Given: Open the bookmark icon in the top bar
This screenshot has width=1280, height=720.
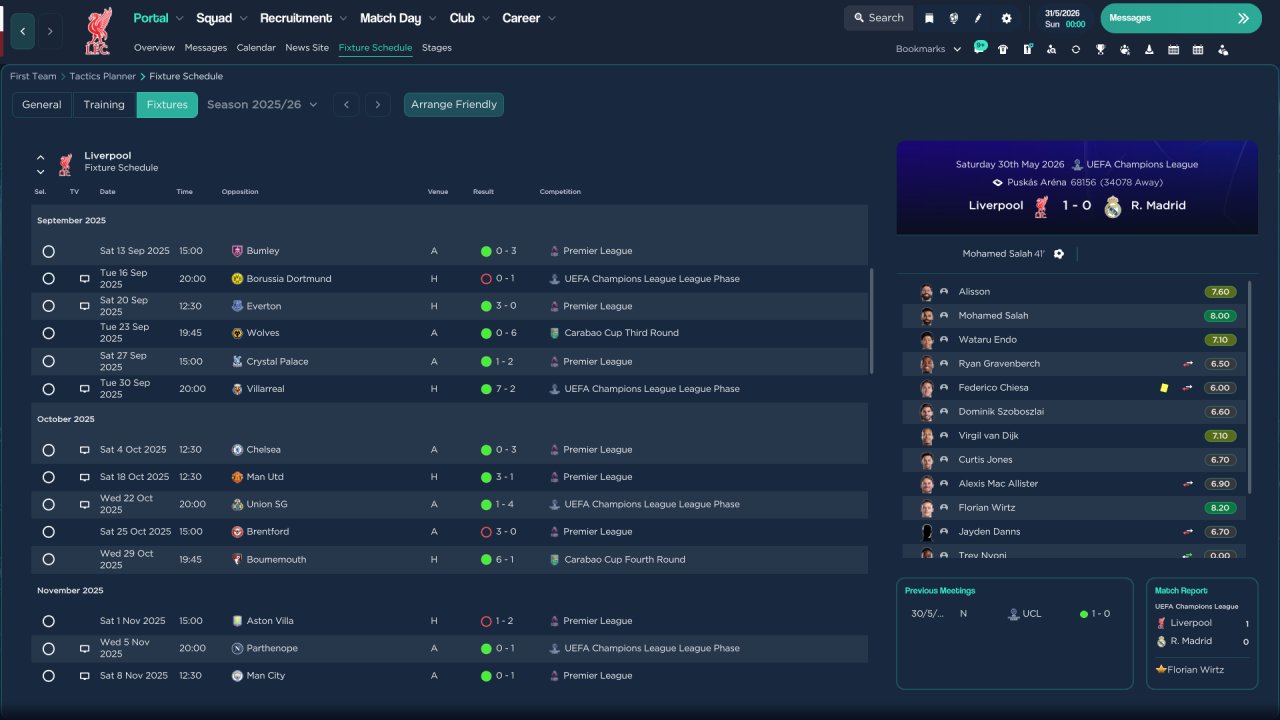Looking at the screenshot, I should (929, 18).
